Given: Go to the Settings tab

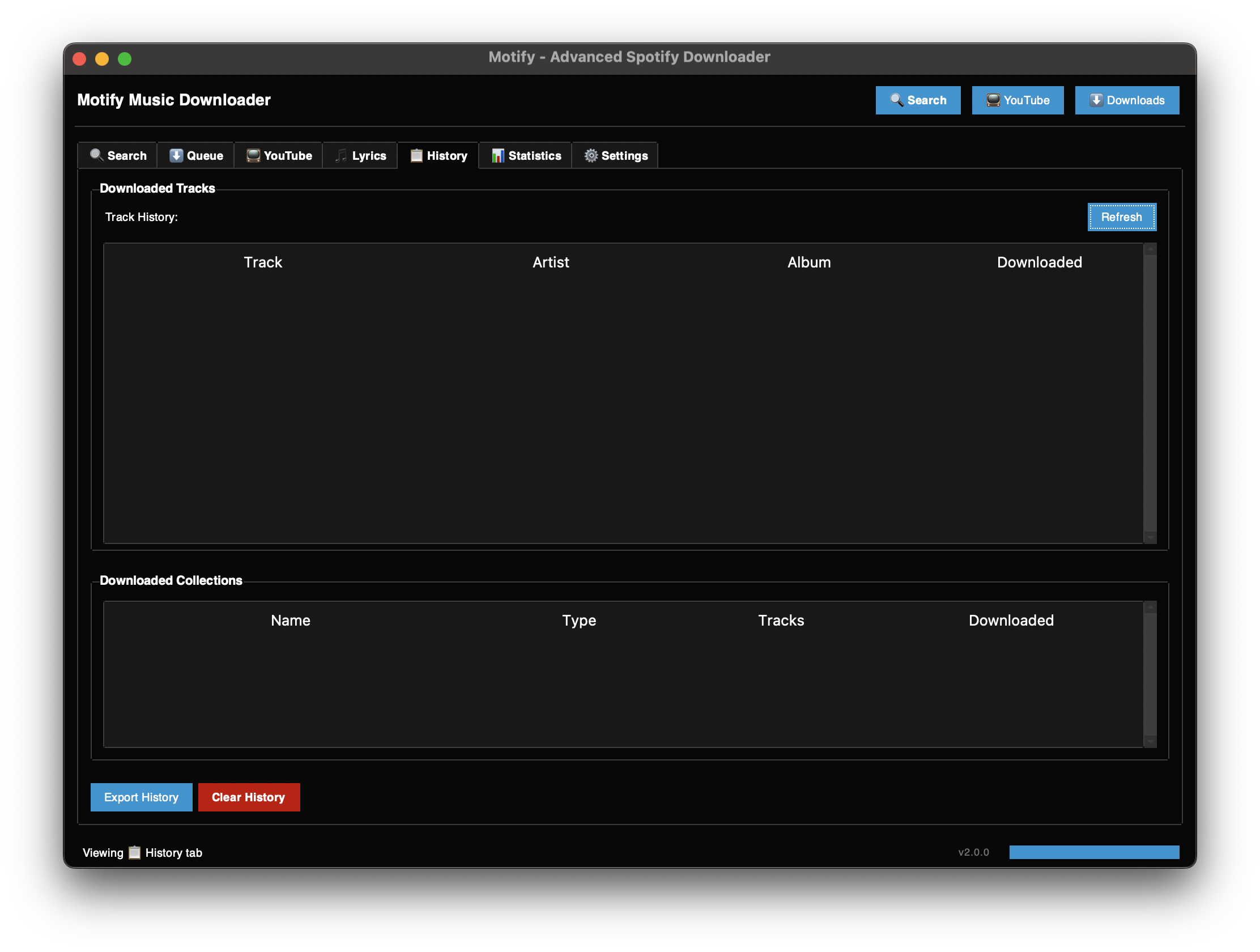Looking at the screenshot, I should (615, 155).
